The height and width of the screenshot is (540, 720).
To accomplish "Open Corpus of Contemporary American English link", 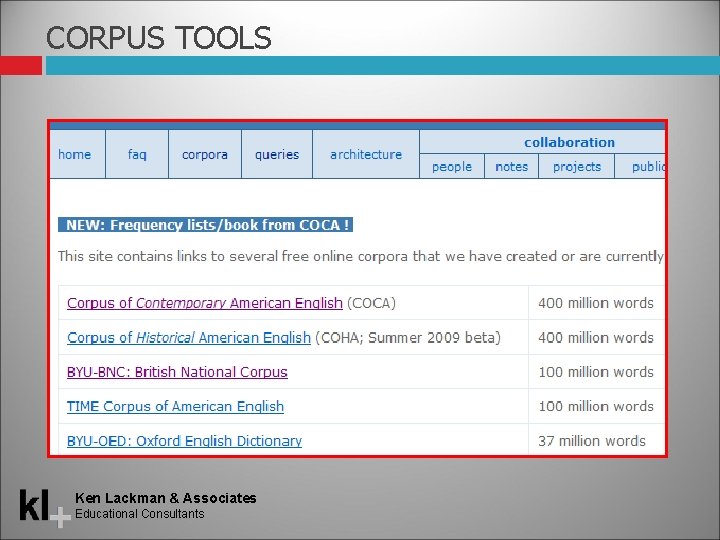I will pyautogui.click(x=205, y=303).
